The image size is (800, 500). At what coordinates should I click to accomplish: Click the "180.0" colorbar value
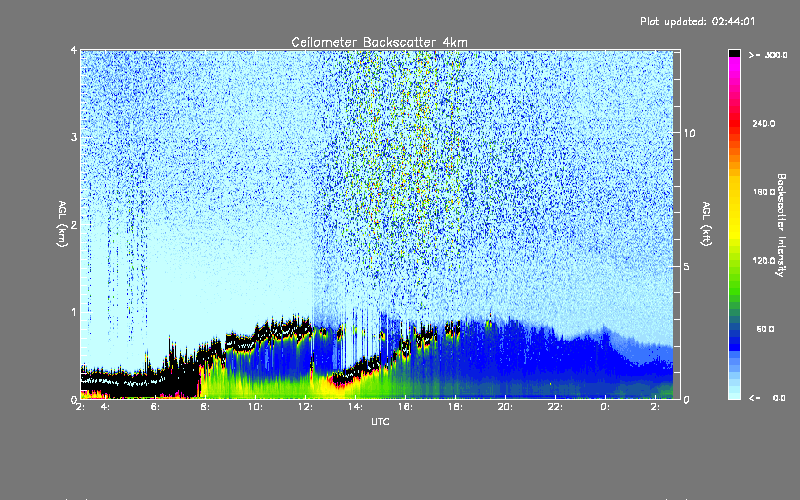(764, 192)
